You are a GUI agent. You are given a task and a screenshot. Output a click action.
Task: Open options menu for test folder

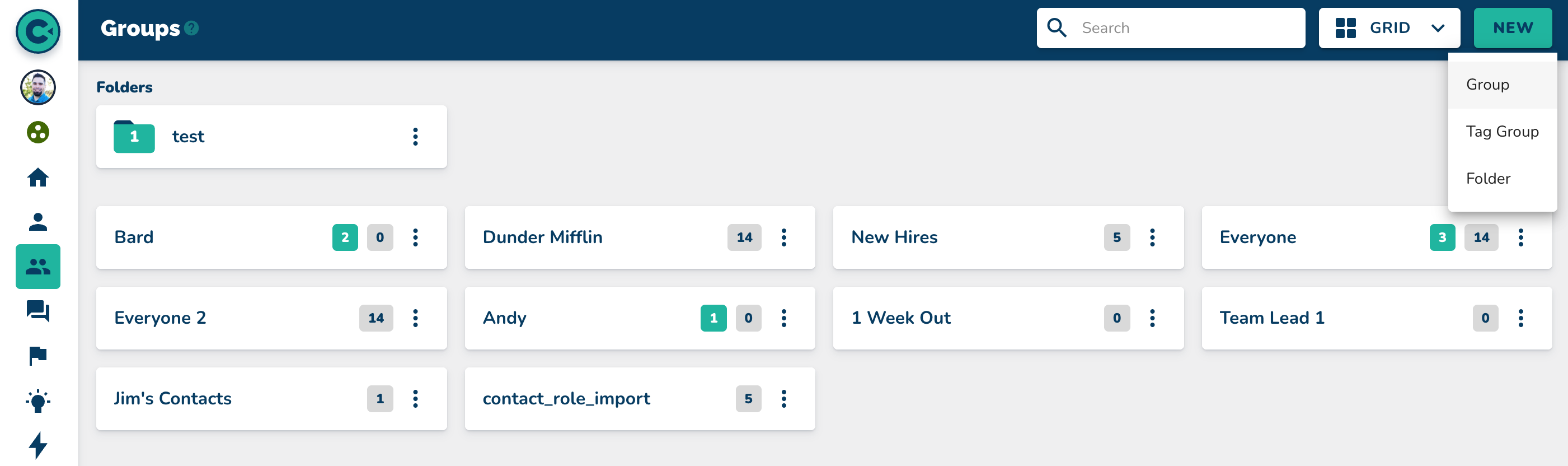click(x=415, y=137)
